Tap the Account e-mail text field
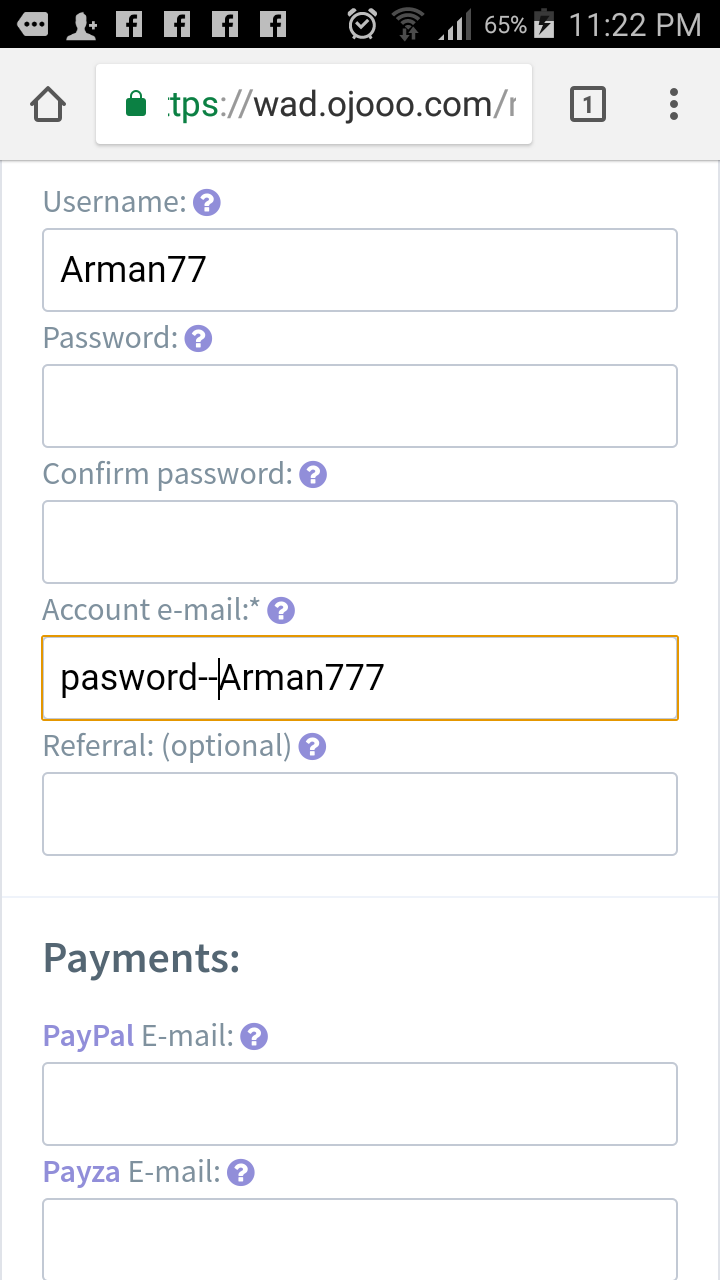The width and height of the screenshot is (720, 1280). coord(360,678)
